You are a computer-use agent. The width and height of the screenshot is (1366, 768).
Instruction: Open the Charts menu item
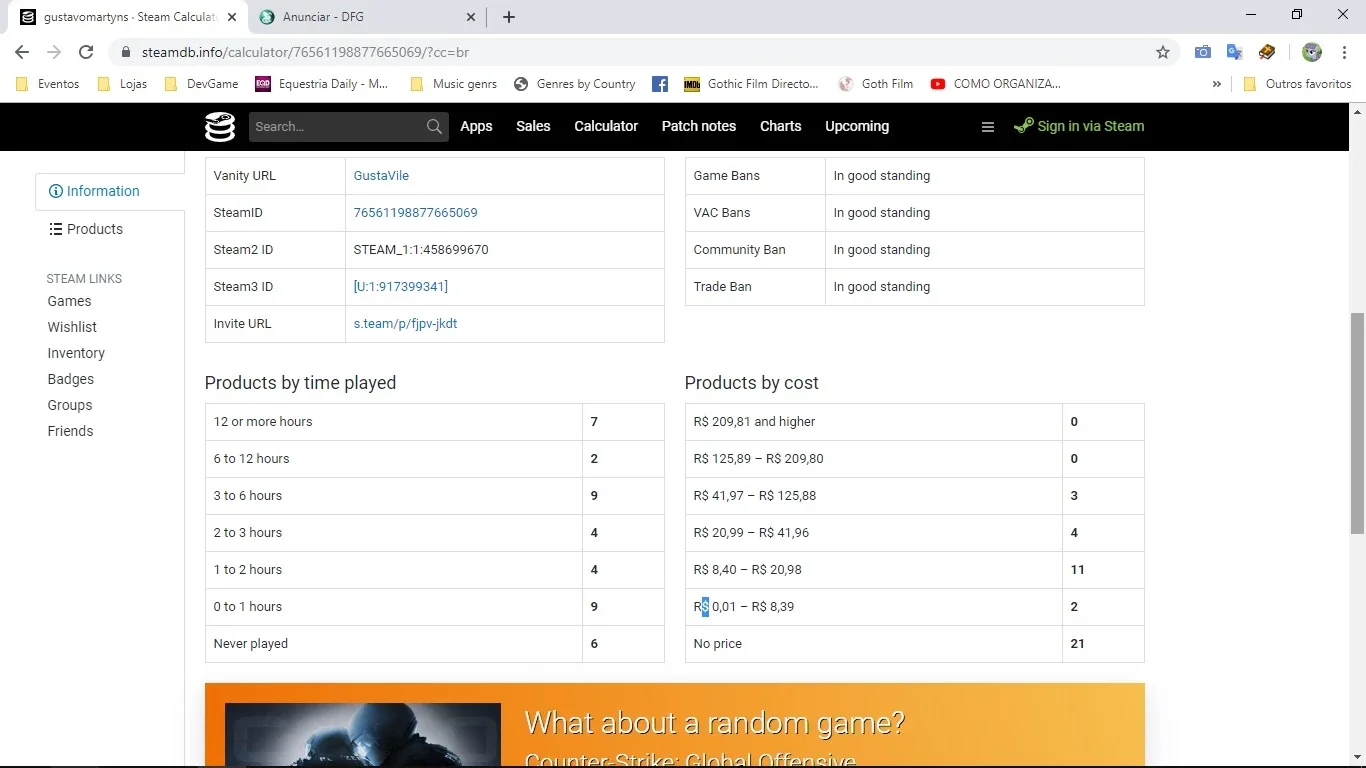(x=781, y=126)
